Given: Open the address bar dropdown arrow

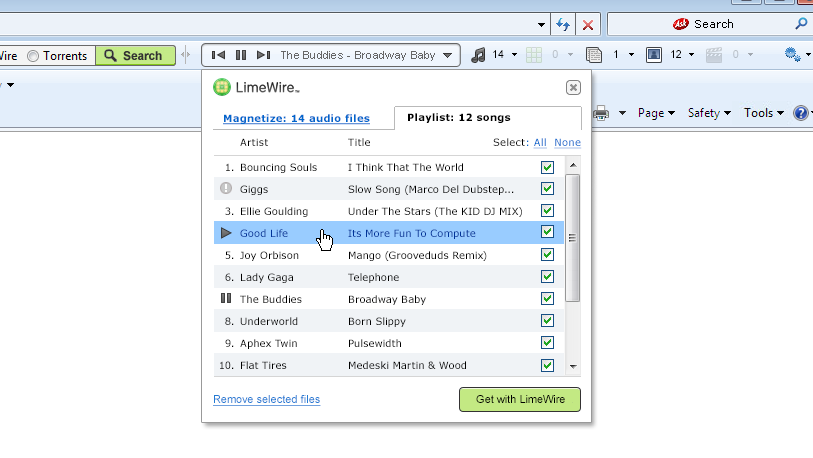Looking at the screenshot, I should pyautogui.click(x=541, y=24).
